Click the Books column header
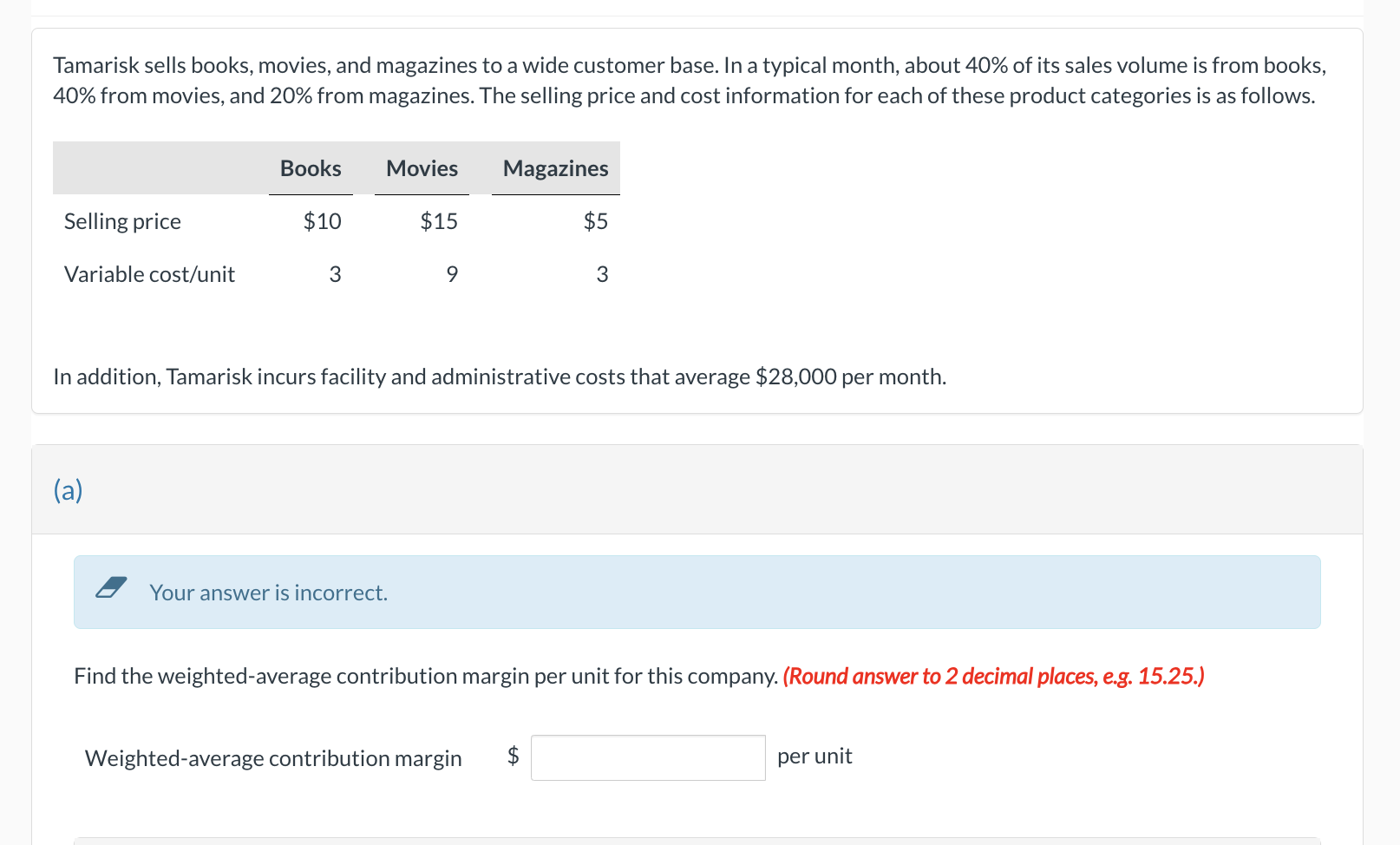The height and width of the screenshot is (845, 1400). 311,168
